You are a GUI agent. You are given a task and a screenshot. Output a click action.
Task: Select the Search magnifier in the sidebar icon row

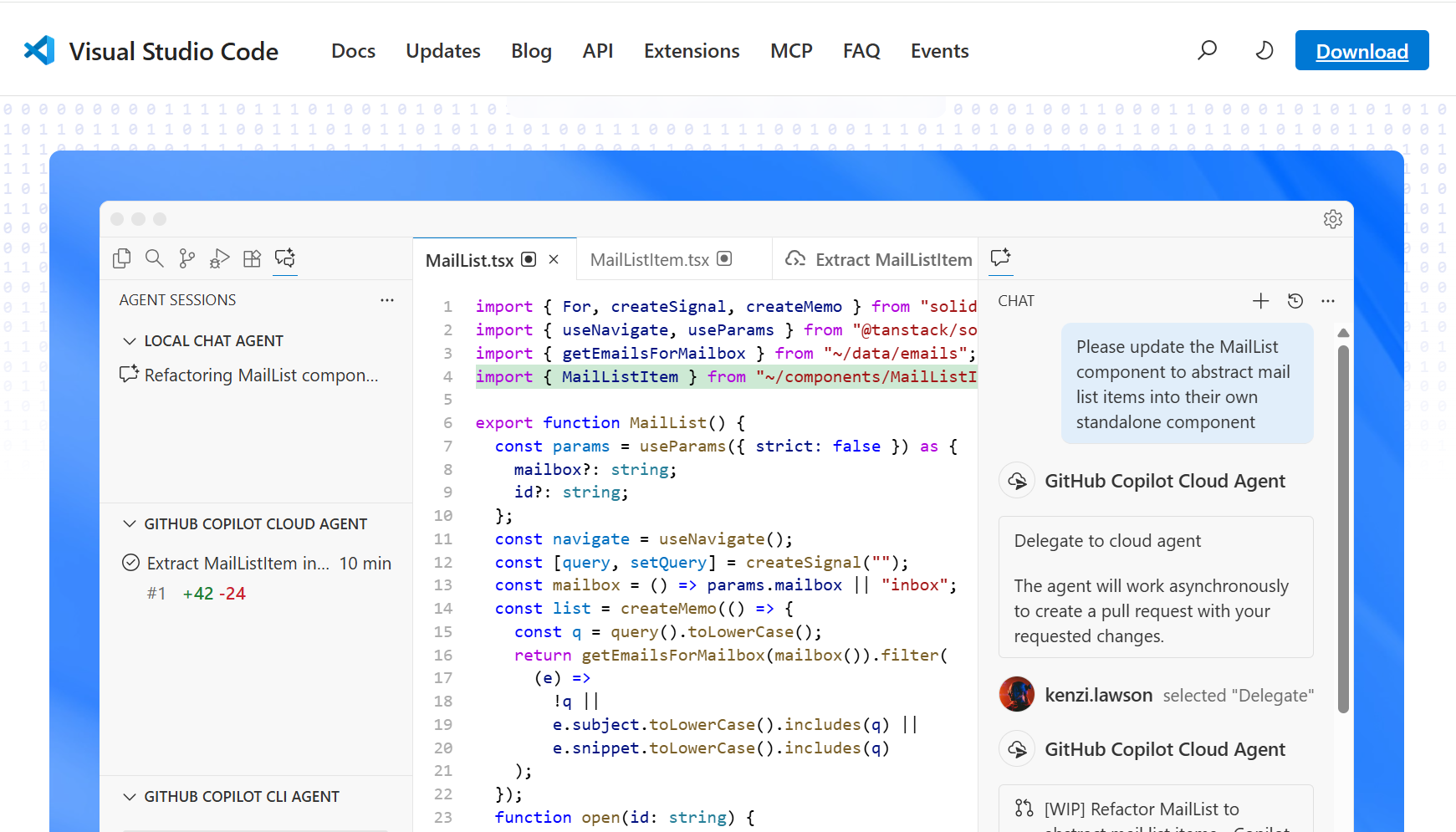click(x=155, y=258)
